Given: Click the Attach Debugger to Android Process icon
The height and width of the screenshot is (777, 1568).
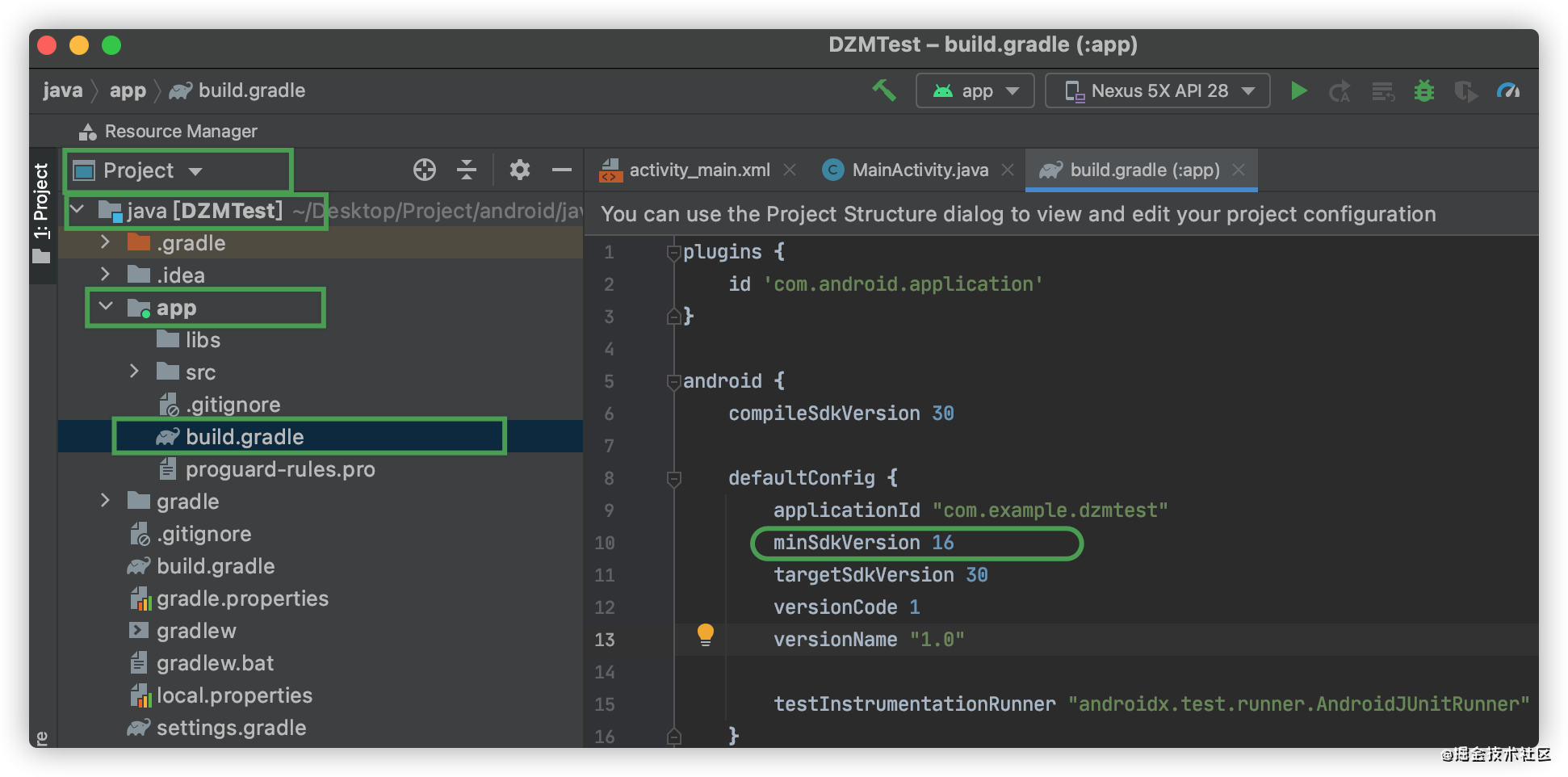Looking at the screenshot, I should coord(1465,91).
